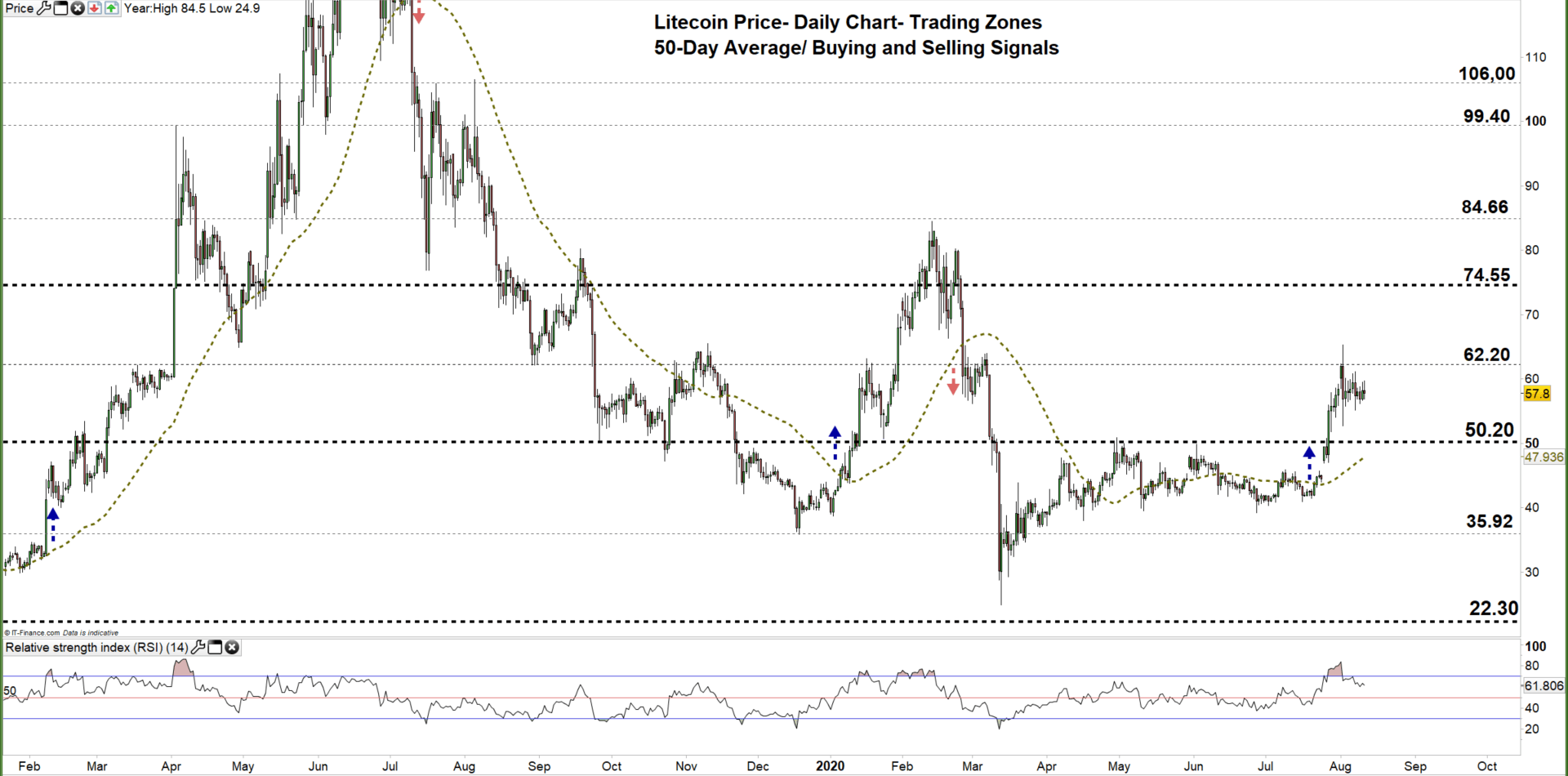Click the Feb label just after 2020
The height and width of the screenshot is (776, 1568).
click(902, 766)
